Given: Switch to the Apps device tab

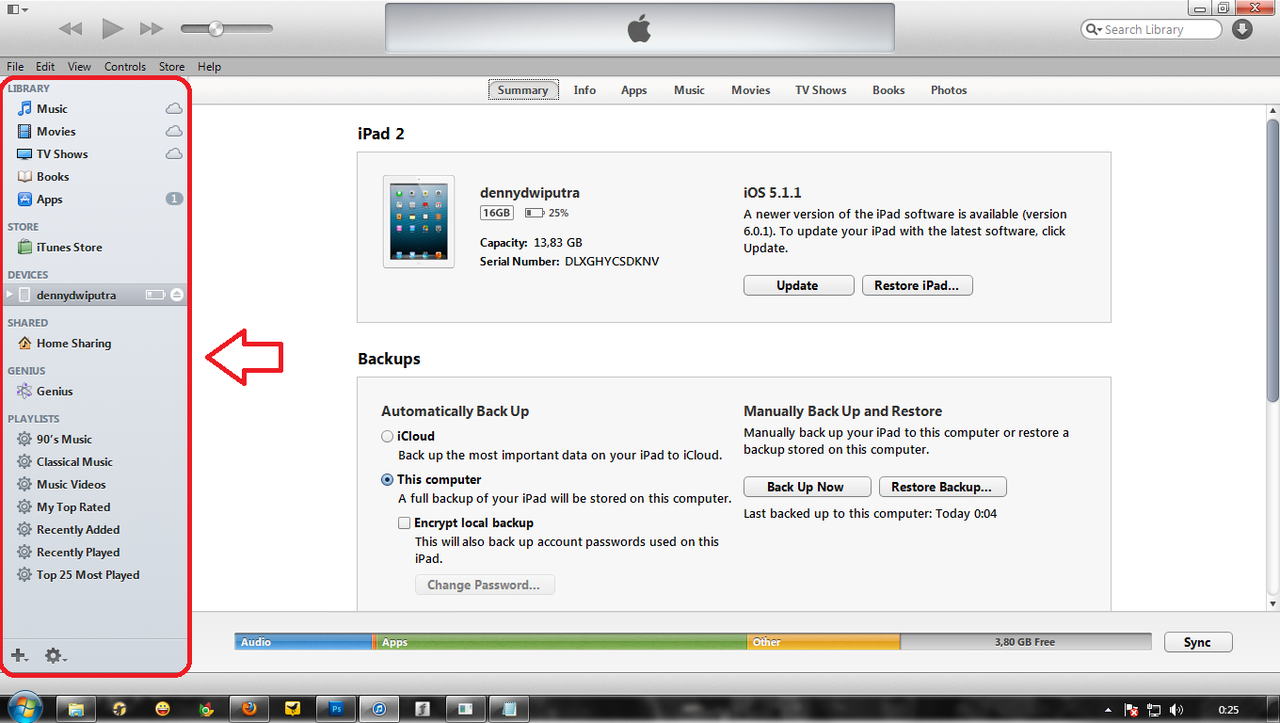Looking at the screenshot, I should 634,90.
